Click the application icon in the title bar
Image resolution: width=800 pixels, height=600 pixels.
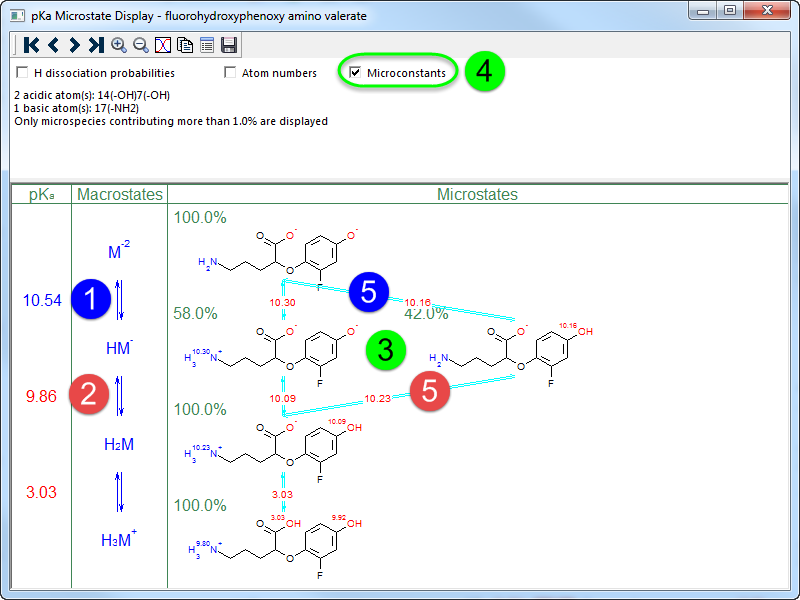pos(17,16)
